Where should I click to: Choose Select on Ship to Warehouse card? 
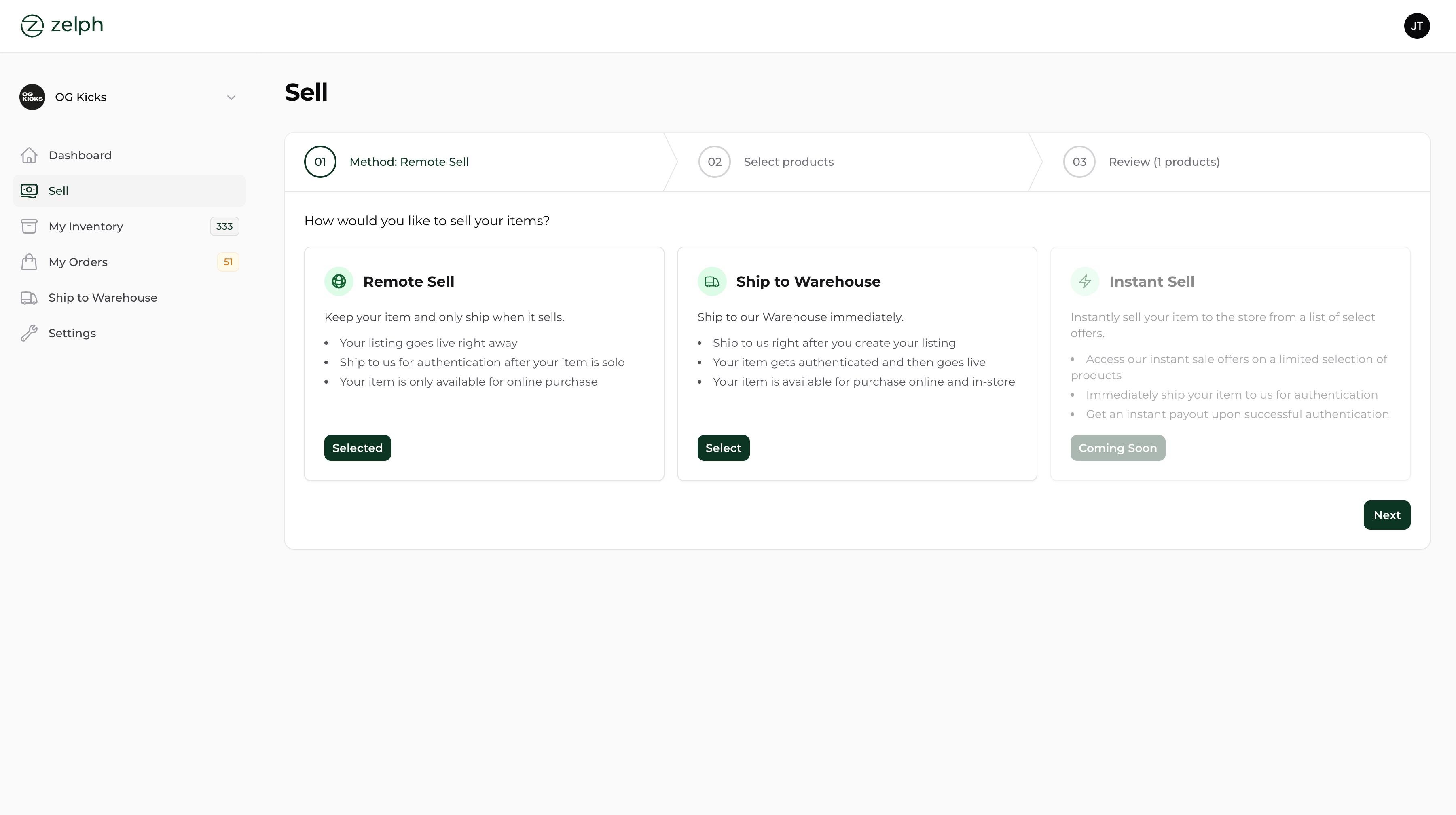coord(723,448)
